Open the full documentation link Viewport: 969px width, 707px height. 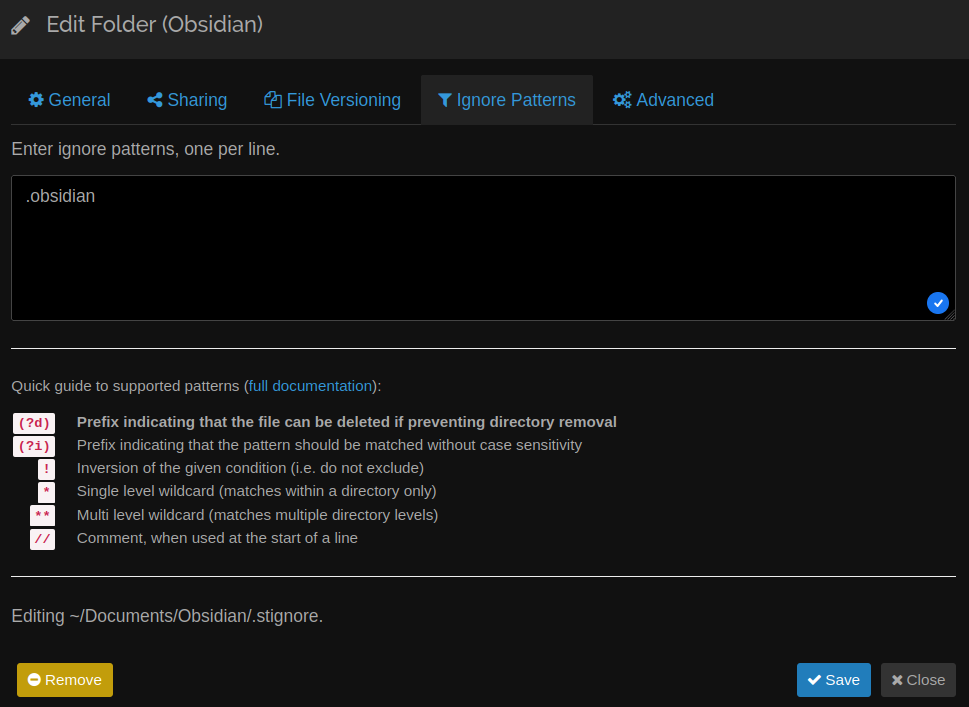(x=310, y=386)
